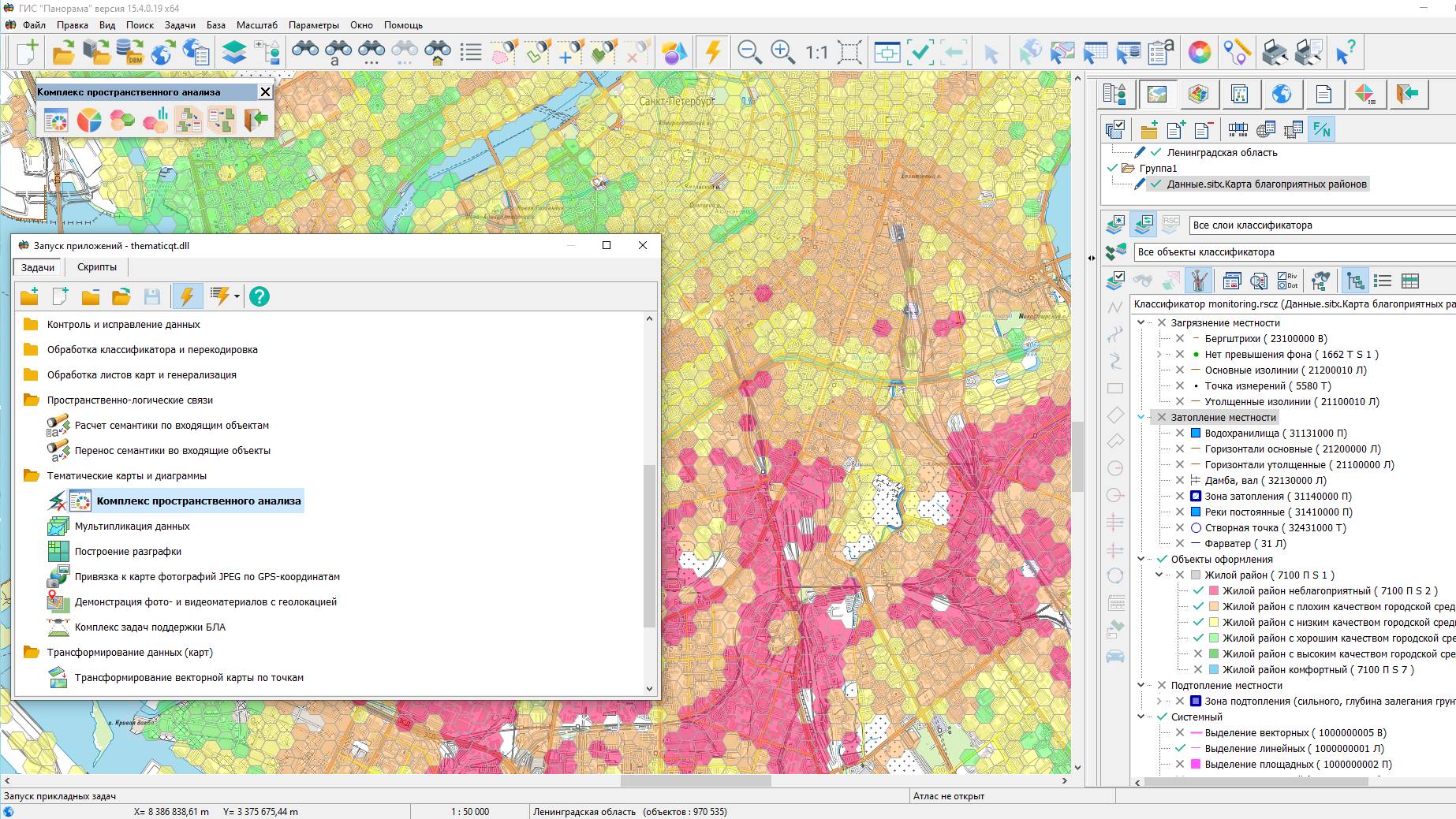Click the geometric shapes 3D objects icon
1456x819 pixels.
pyautogui.click(x=674, y=53)
